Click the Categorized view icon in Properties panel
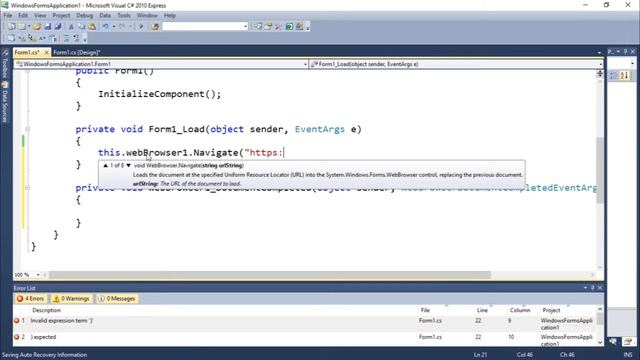 click(x=614, y=76)
